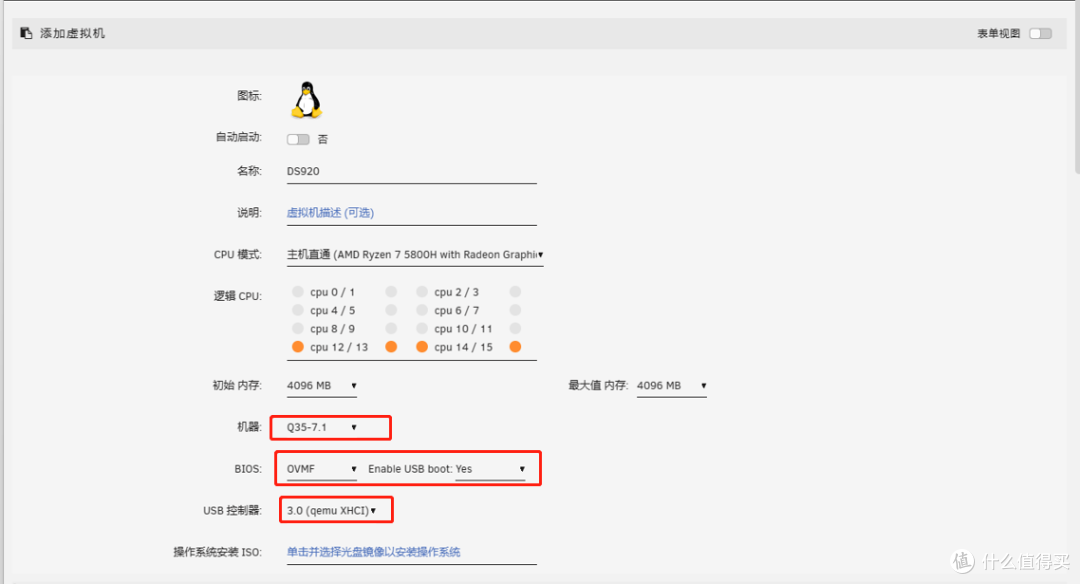This screenshot has width=1080, height=584.
Task: Click the 'cpu 10 / 11' label text
Action: point(464,328)
